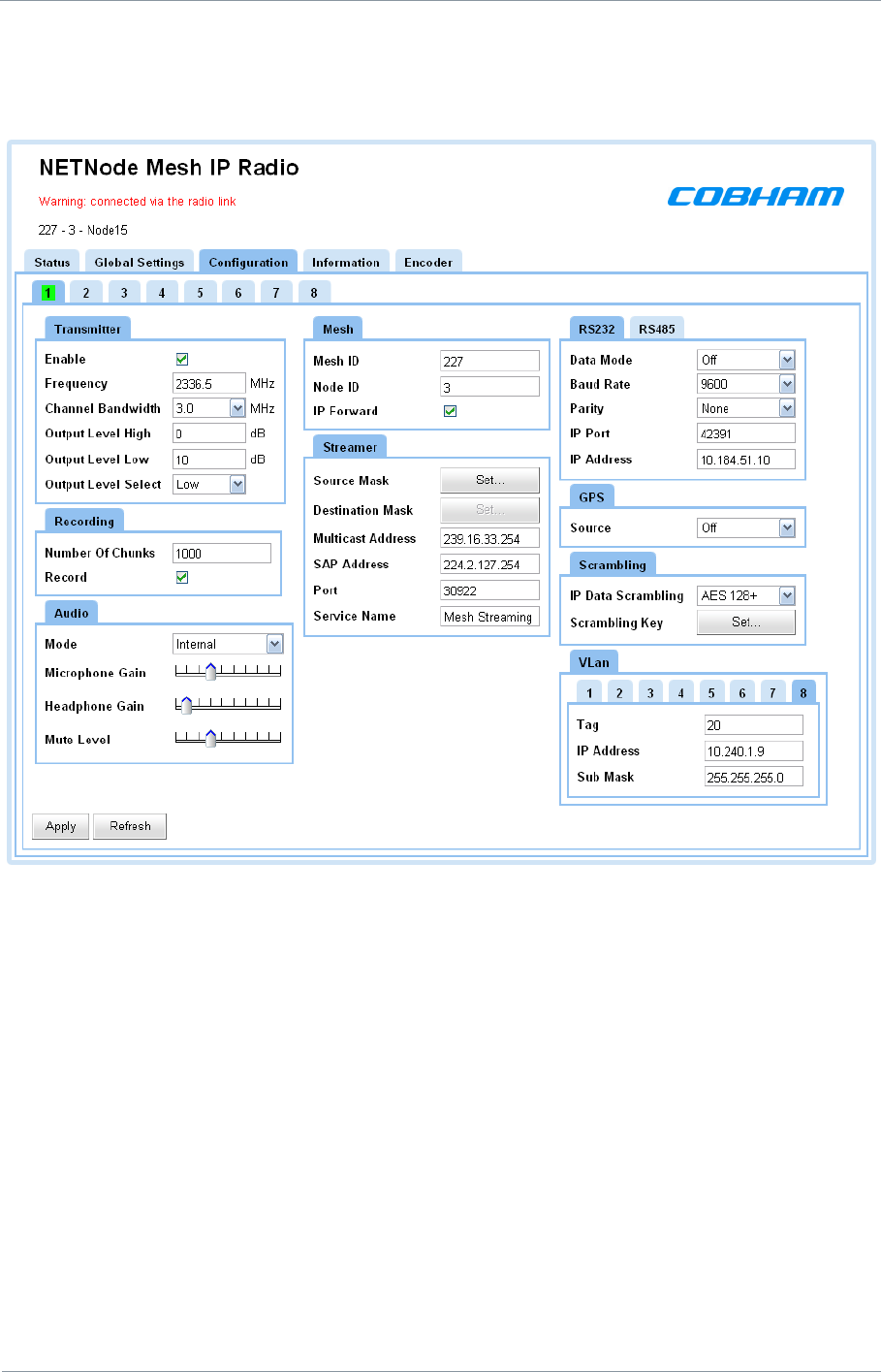
Task: Select configuration sub-tab 7
Action: [276, 293]
